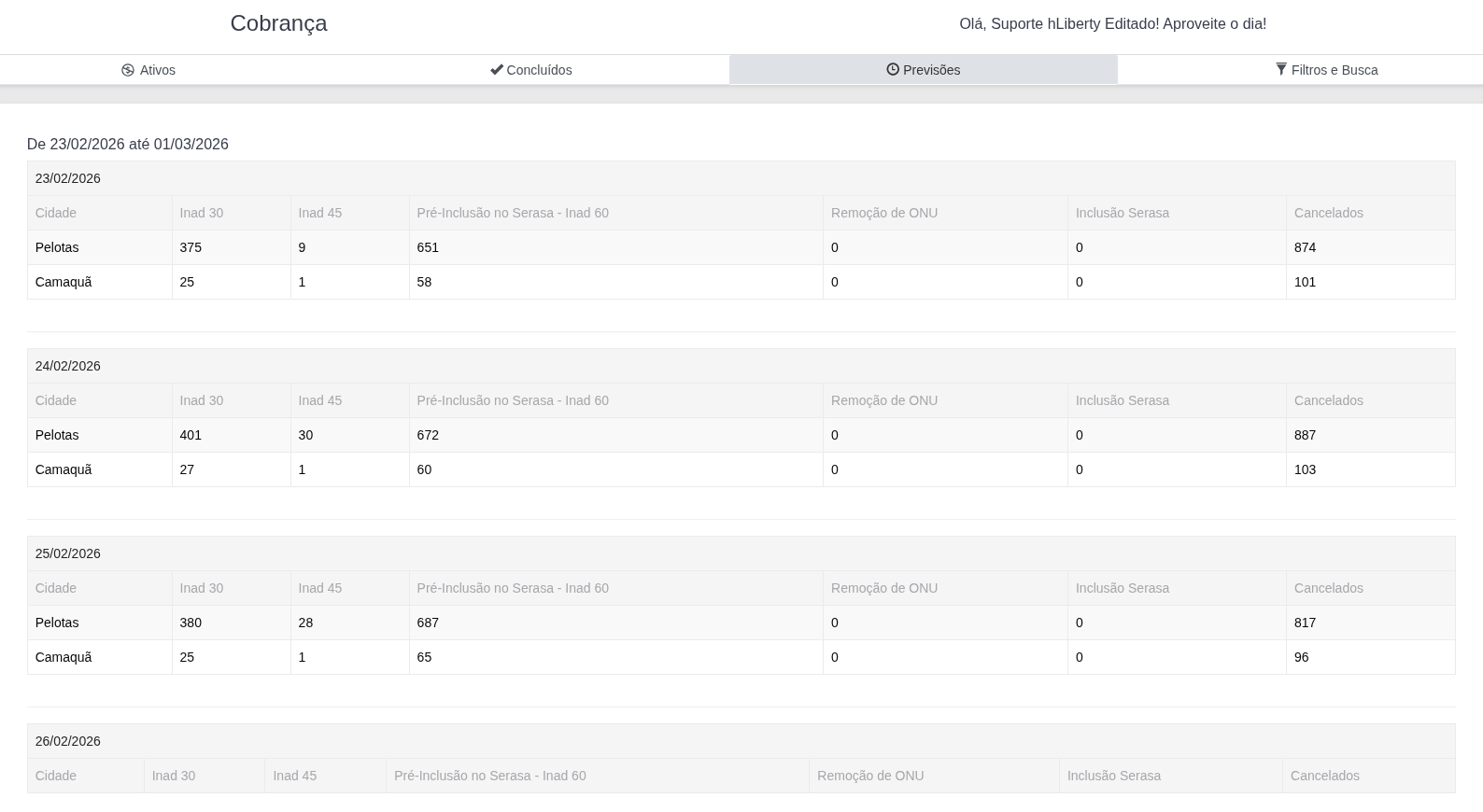Select the 23/02/2026 table date header
This screenshot has width=1483, height=812.
68,178
